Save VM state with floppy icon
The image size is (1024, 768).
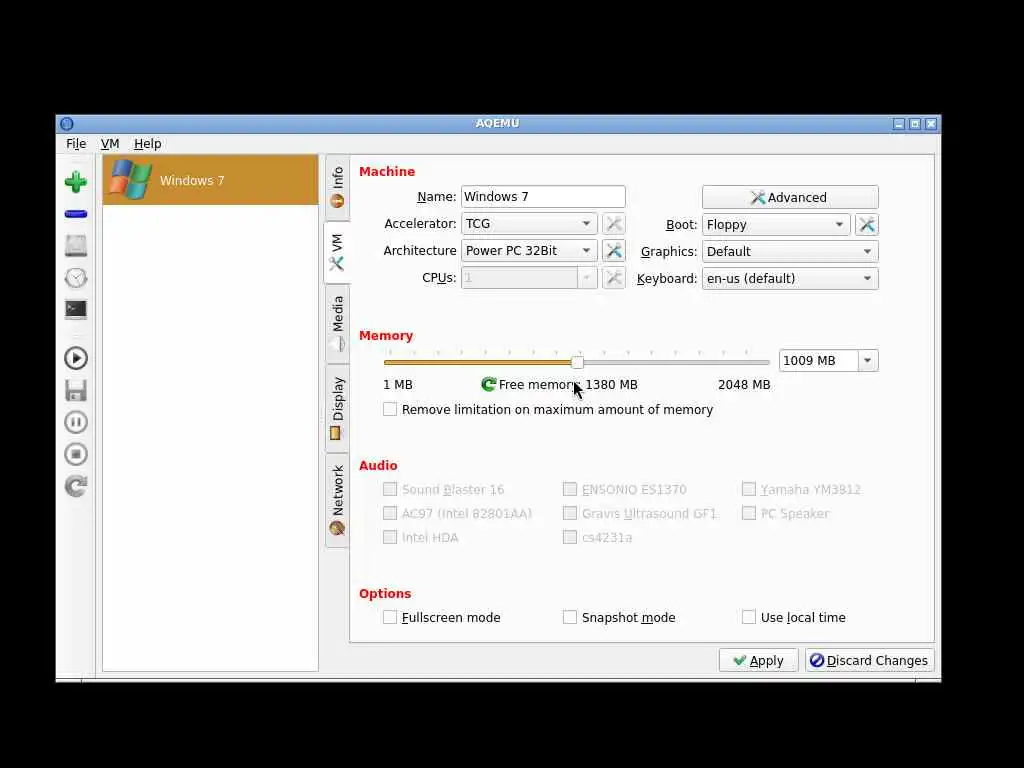[76, 390]
